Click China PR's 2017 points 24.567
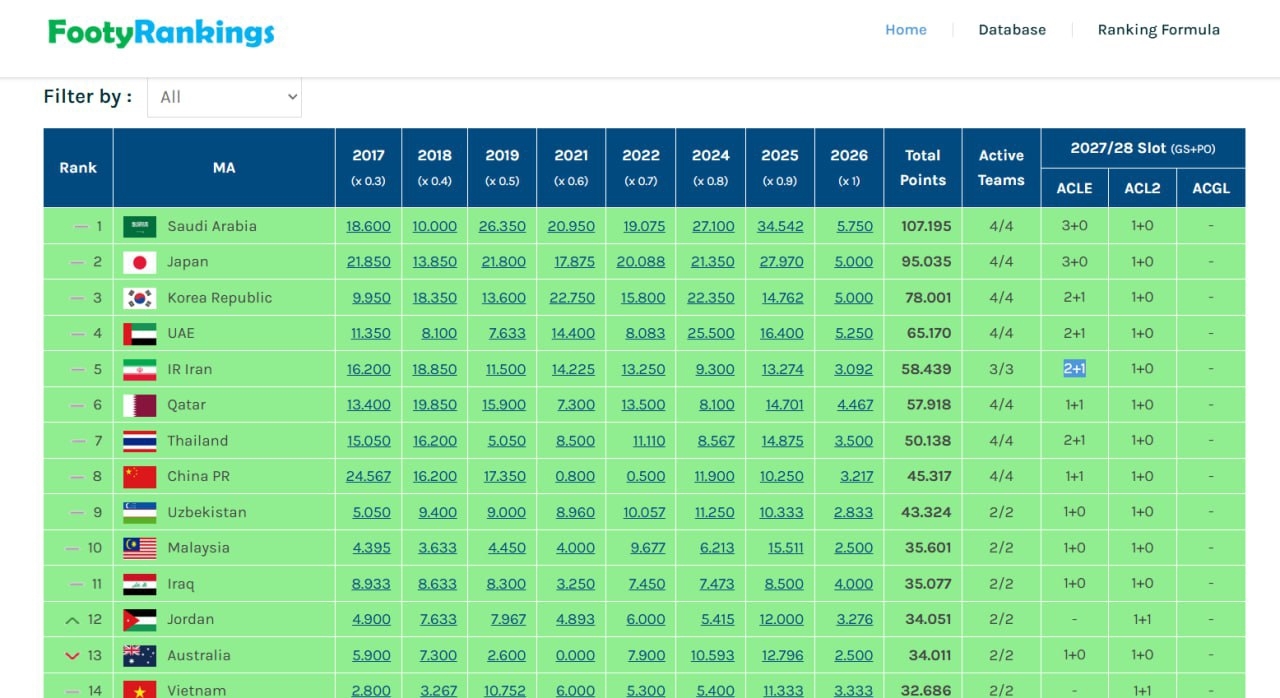This screenshot has width=1280, height=698. coord(368,477)
